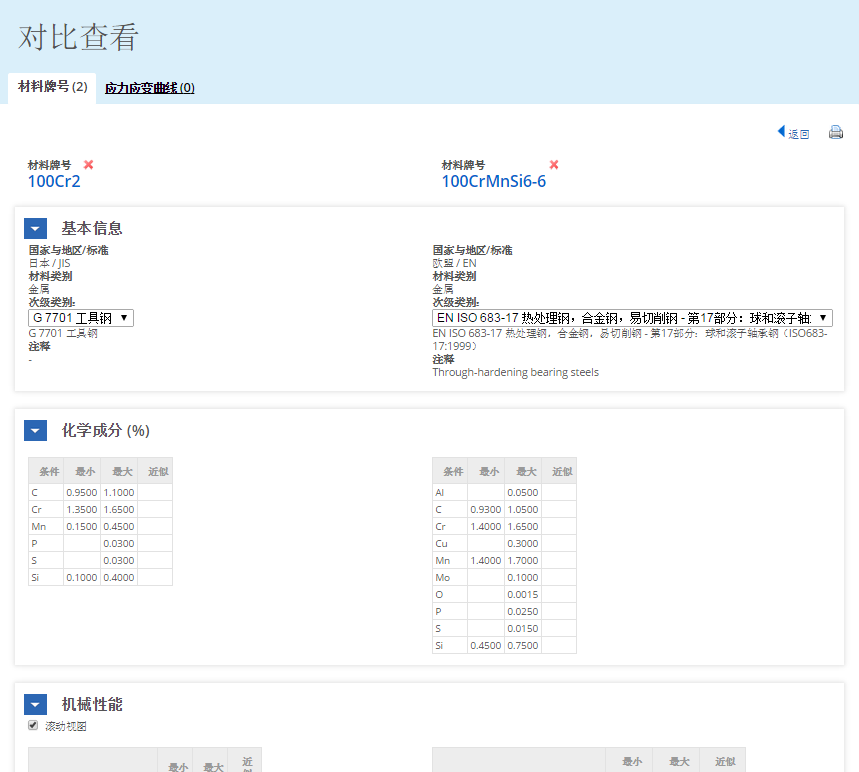Remove 100Cr2 with its red X

click(x=88, y=164)
